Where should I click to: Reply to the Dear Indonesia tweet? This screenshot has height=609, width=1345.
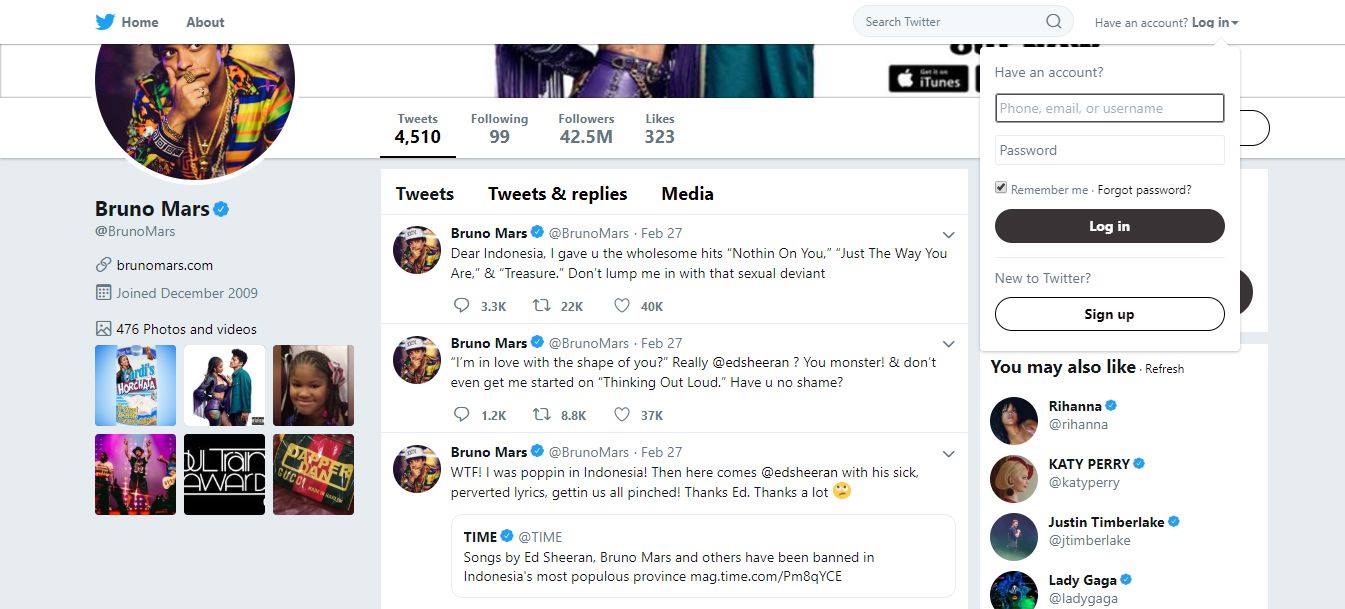(461, 306)
